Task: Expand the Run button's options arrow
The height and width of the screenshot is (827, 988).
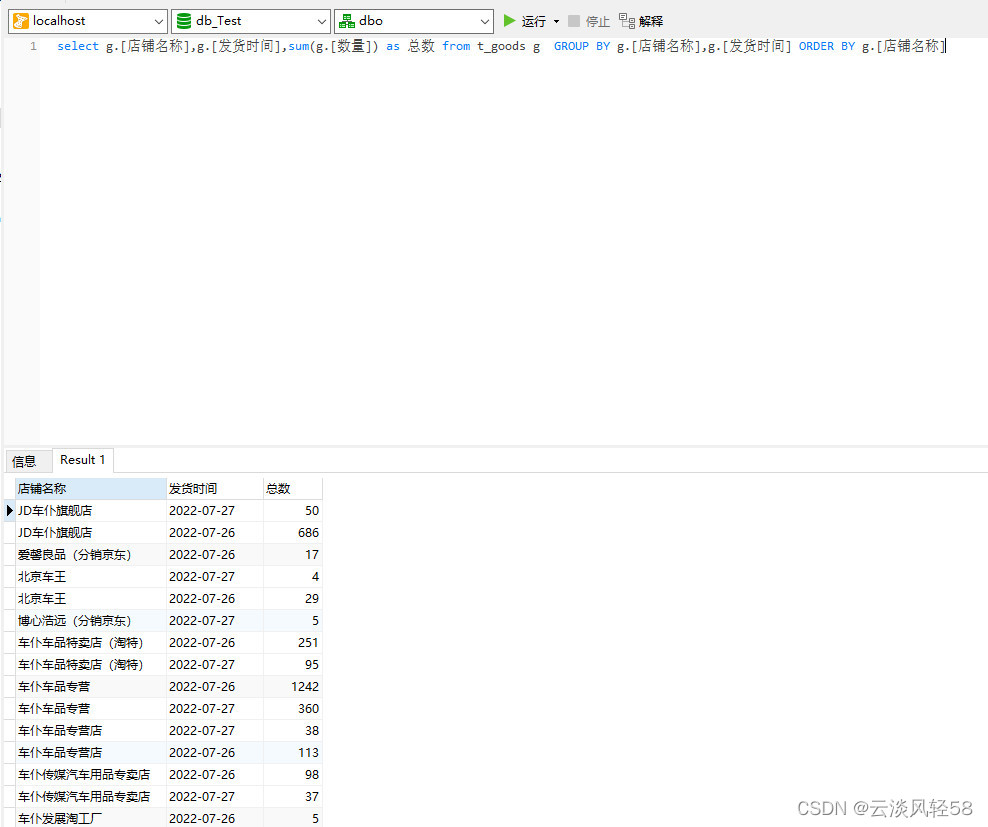Action: [x=556, y=21]
